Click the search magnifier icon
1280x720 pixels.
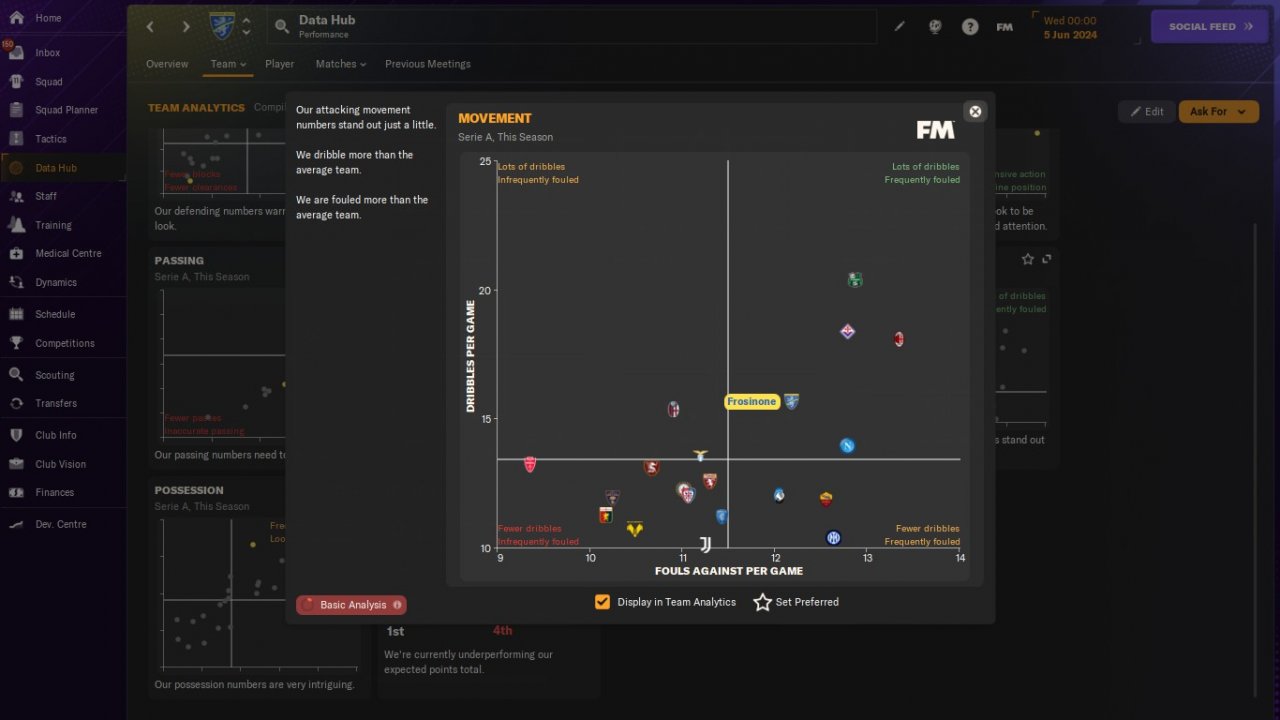(282, 27)
